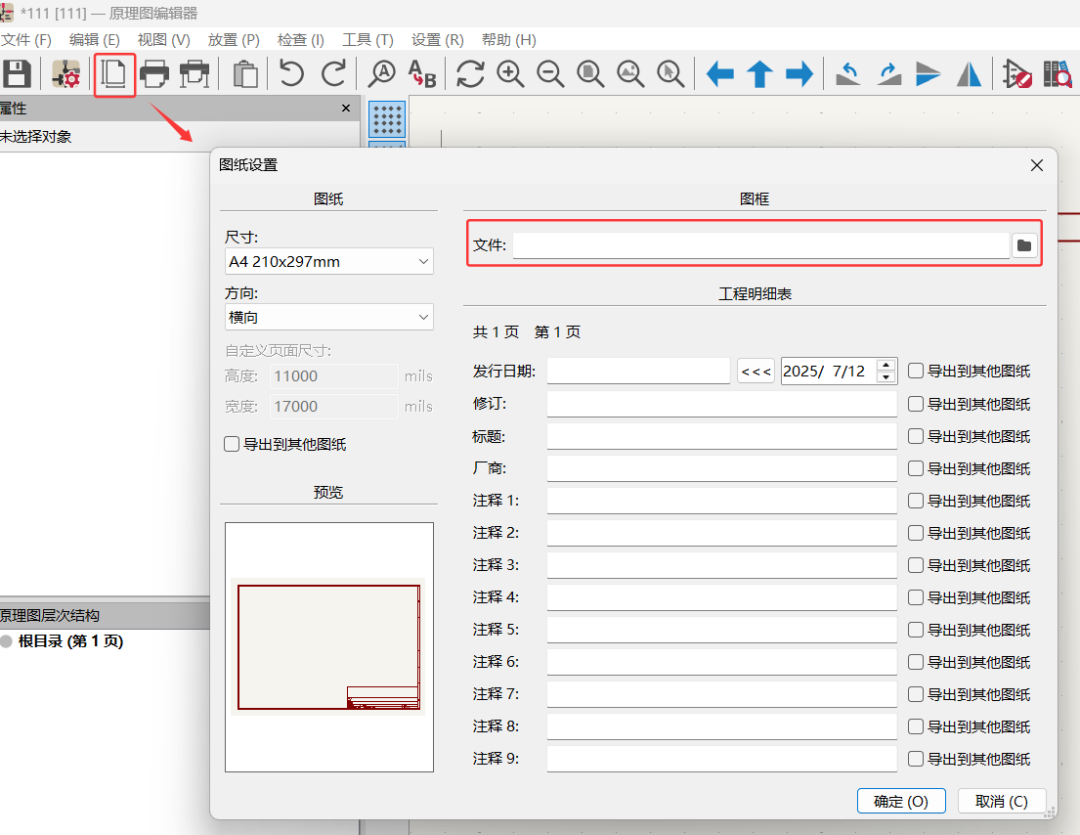Click the 注释 3 input field
This screenshot has width=1080, height=835.
[x=722, y=565]
